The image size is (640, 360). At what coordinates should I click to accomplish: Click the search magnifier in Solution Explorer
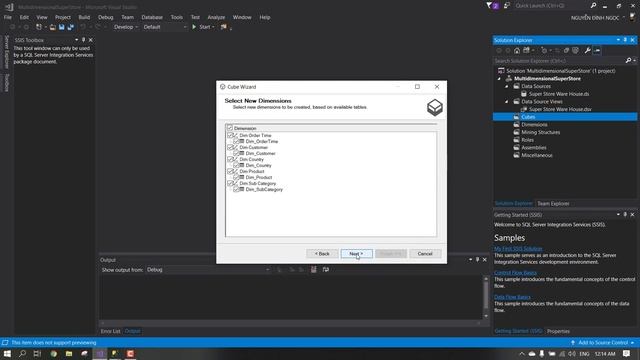pyautogui.click(x=629, y=61)
